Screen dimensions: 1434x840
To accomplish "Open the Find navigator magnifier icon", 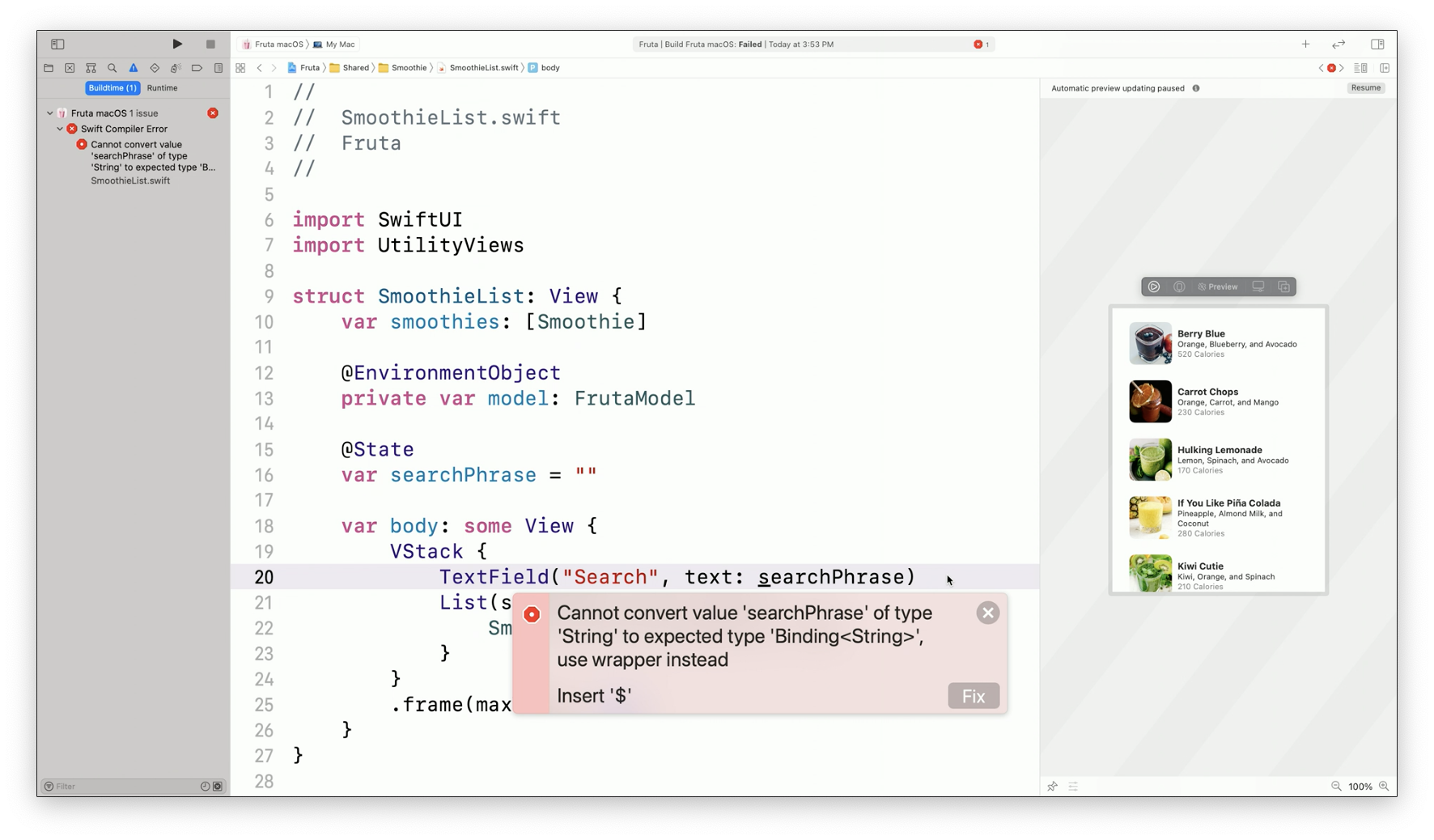I will click(x=112, y=68).
